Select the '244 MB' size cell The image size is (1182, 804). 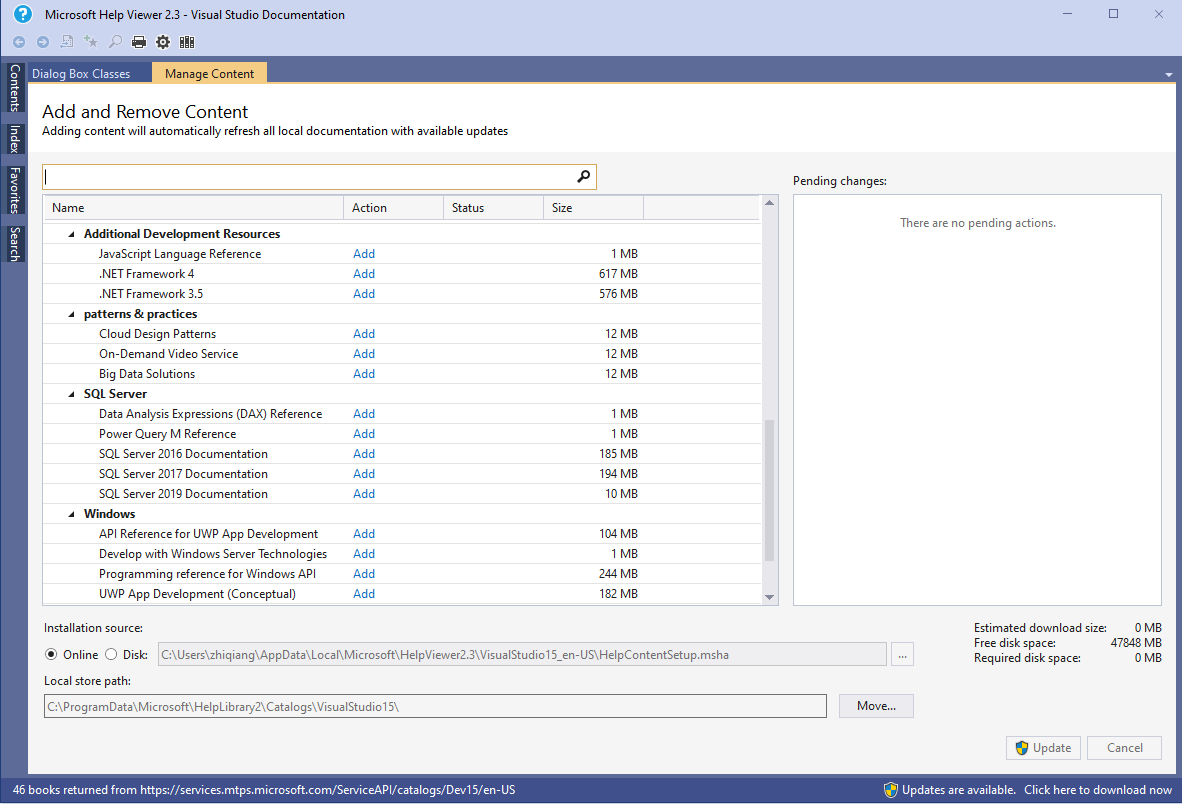coord(618,573)
